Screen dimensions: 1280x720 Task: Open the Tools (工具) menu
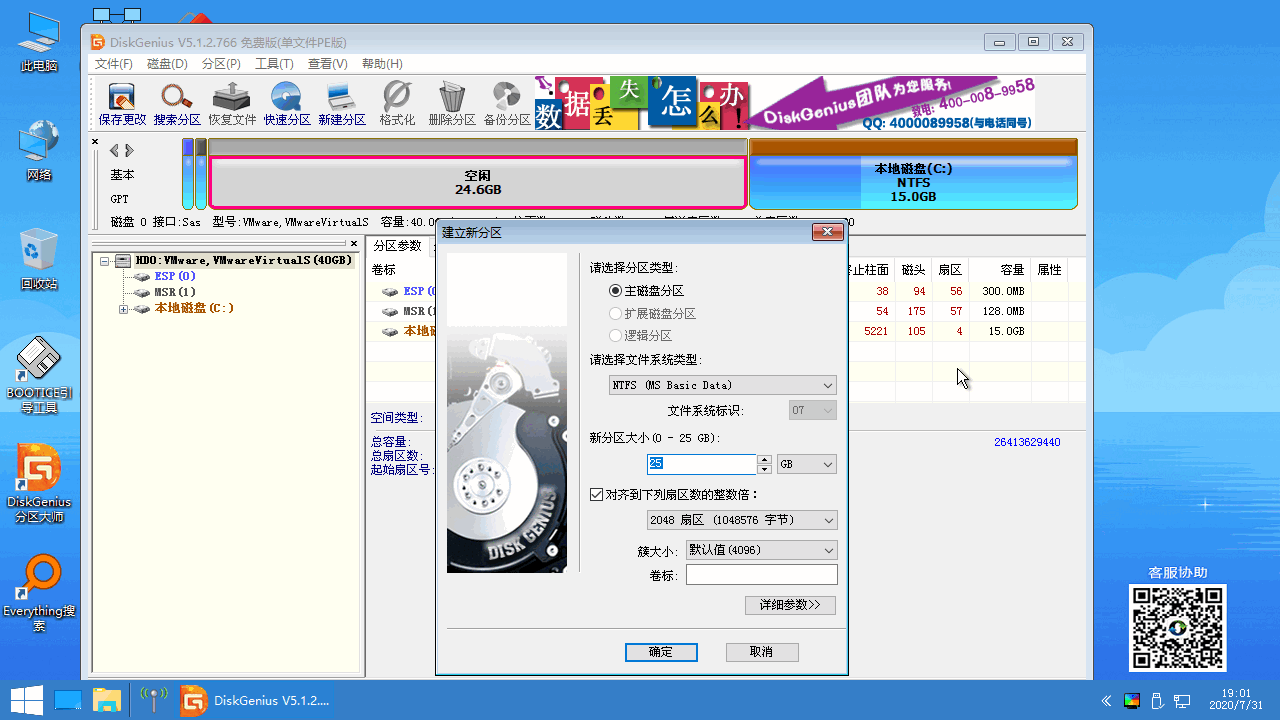click(274, 64)
